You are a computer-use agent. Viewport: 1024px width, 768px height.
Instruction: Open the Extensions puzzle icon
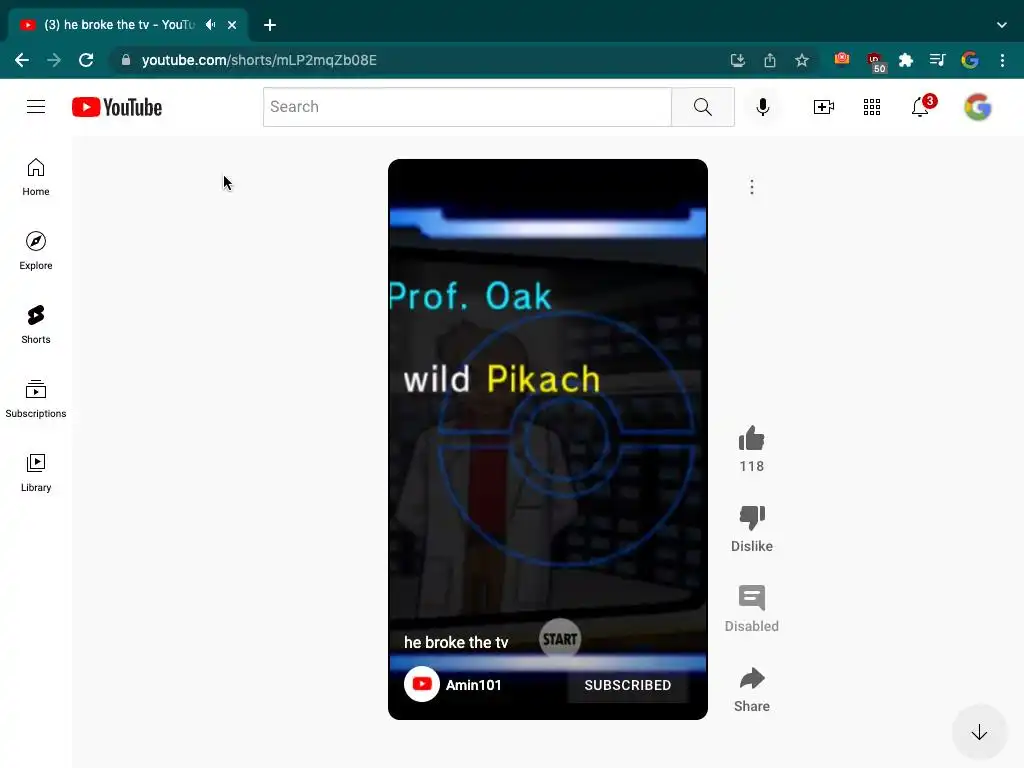point(906,60)
